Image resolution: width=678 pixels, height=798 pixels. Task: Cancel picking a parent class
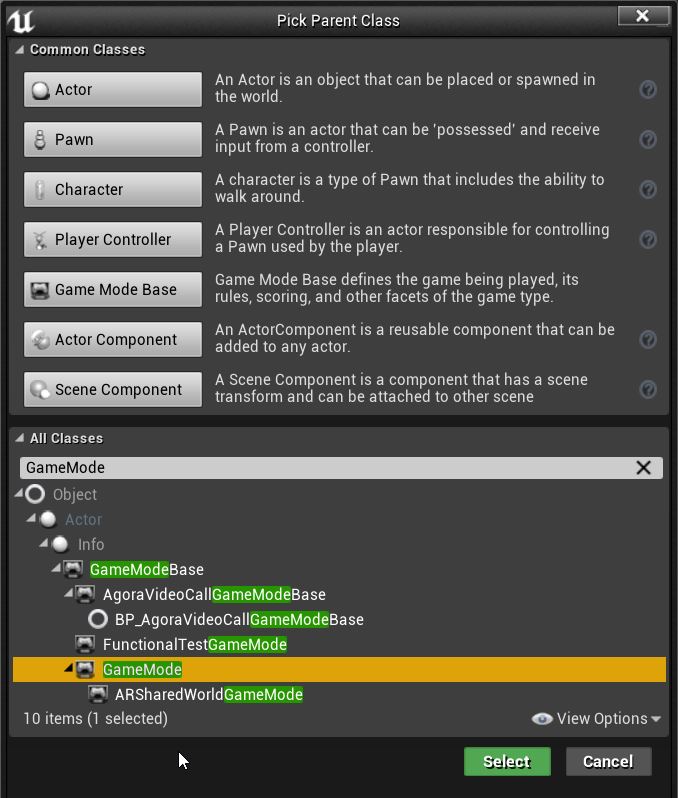pos(609,761)
